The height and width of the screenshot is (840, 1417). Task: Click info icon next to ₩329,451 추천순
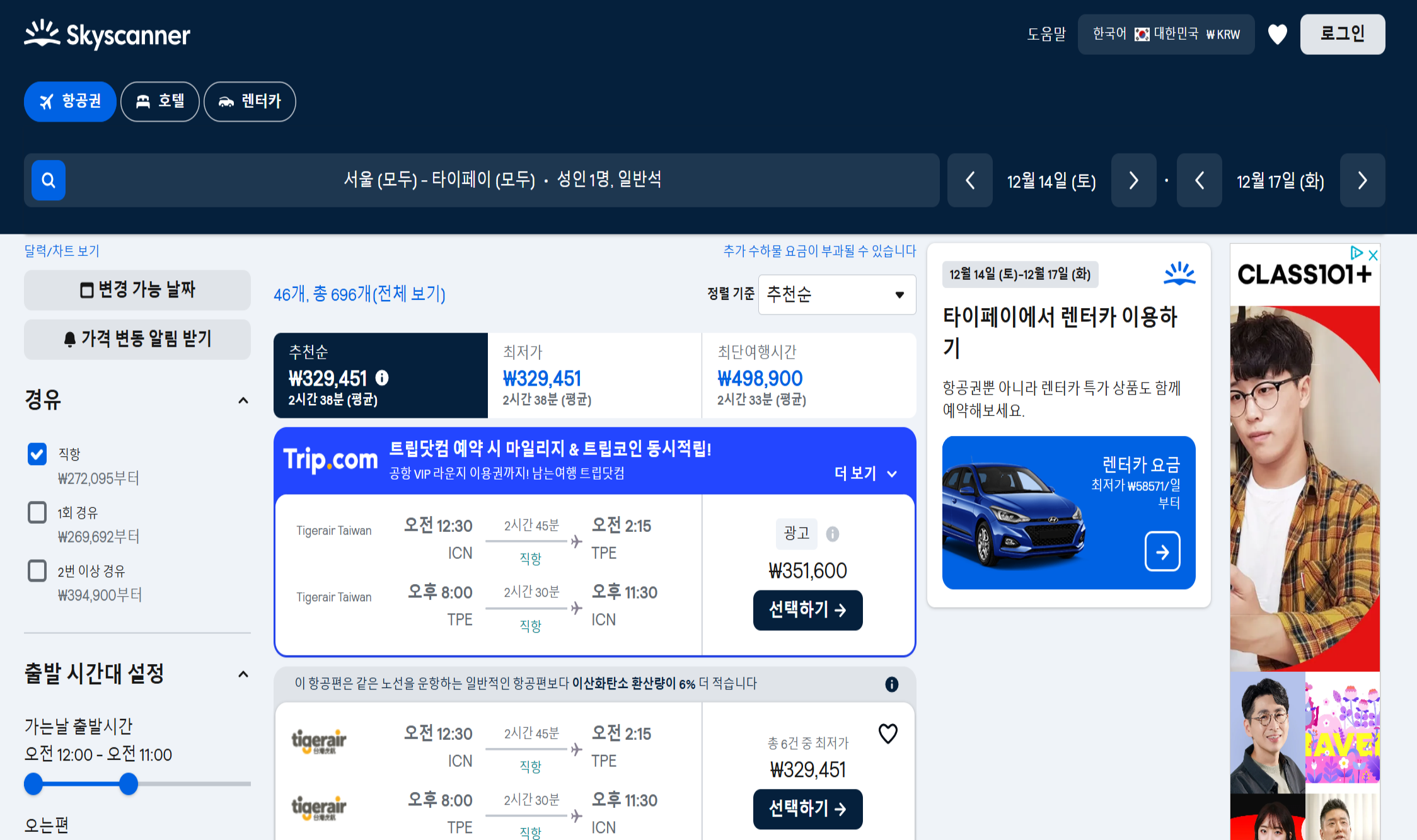tap(382, 377)
